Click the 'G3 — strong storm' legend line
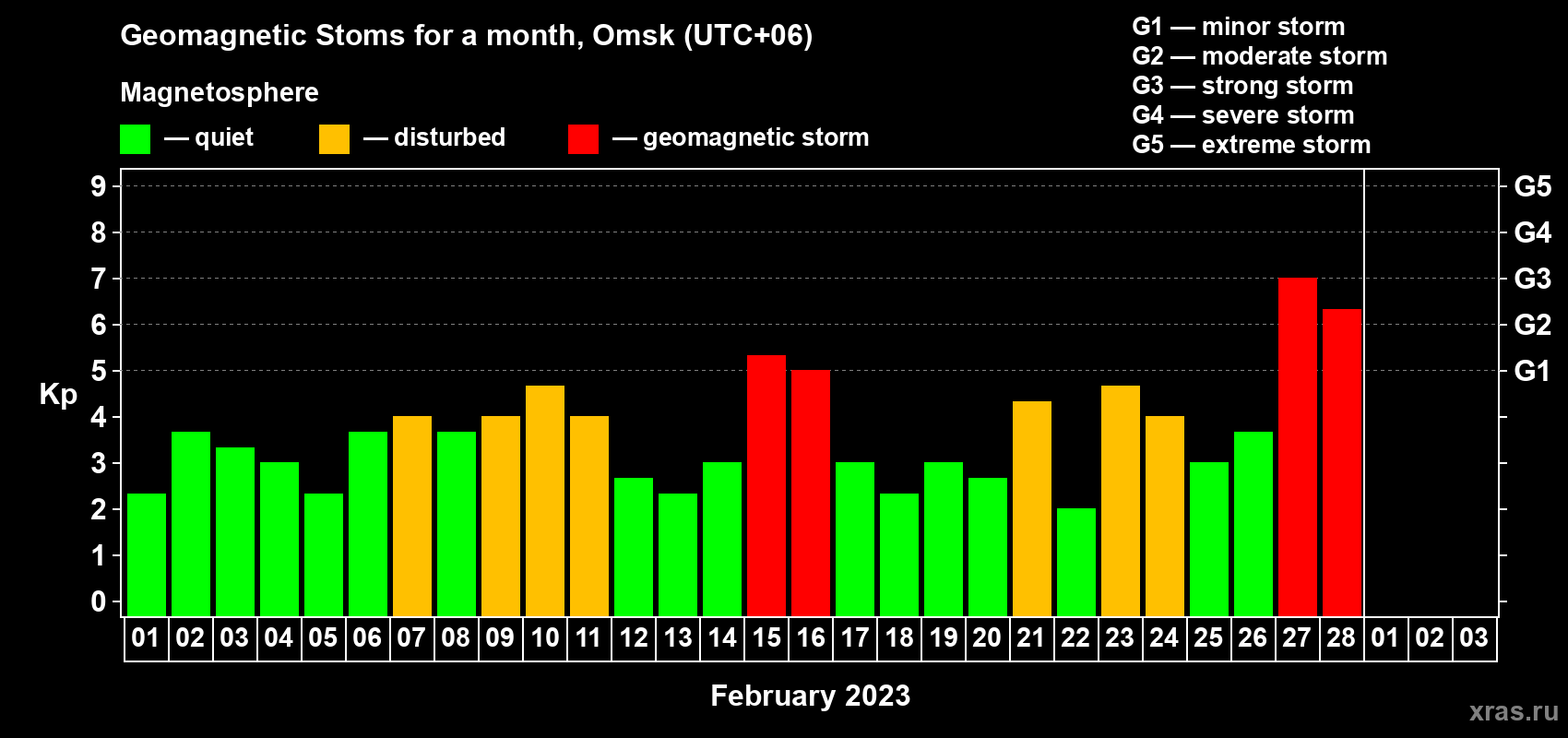This screenshot has width=1568, height=738. point(1242,86)
